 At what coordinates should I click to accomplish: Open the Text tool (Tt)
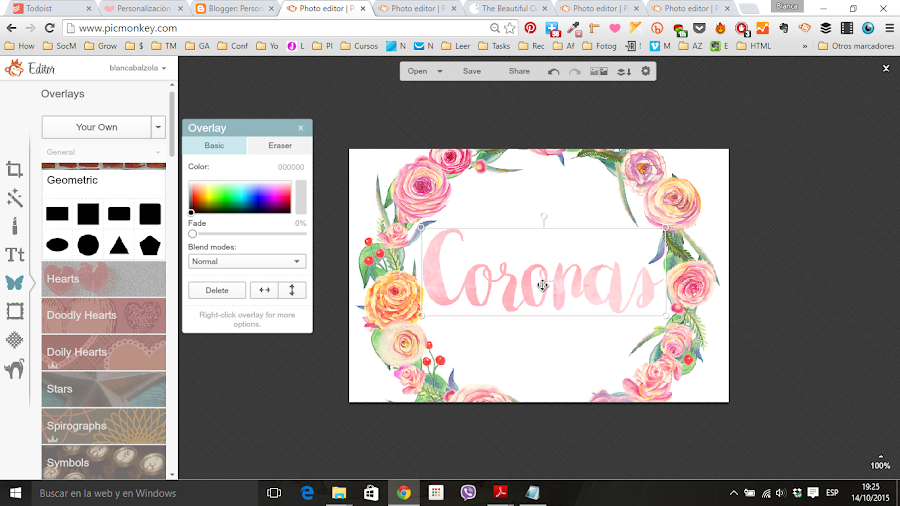coord(14,254)
